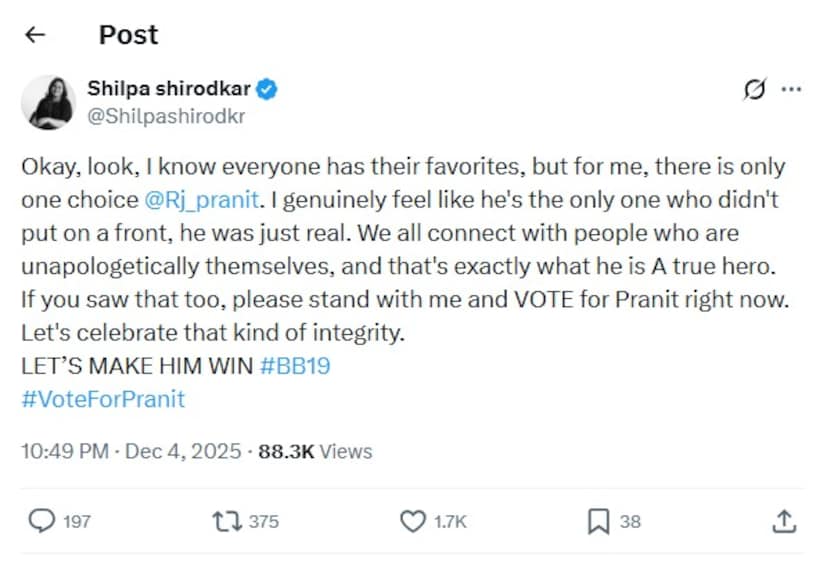Like the post with the heart icon
Image resolution: width=827 pixels, height=561 pixels.
[412, 520]
